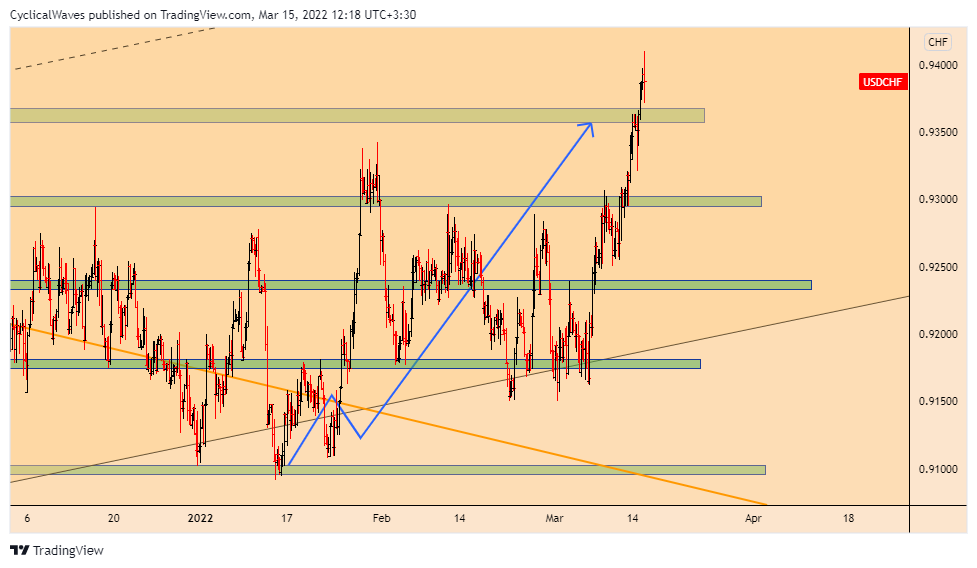The width and height of the screenshot is (977, 568).
Task: Click the 0.92500 price axis label
Action: 943,267
